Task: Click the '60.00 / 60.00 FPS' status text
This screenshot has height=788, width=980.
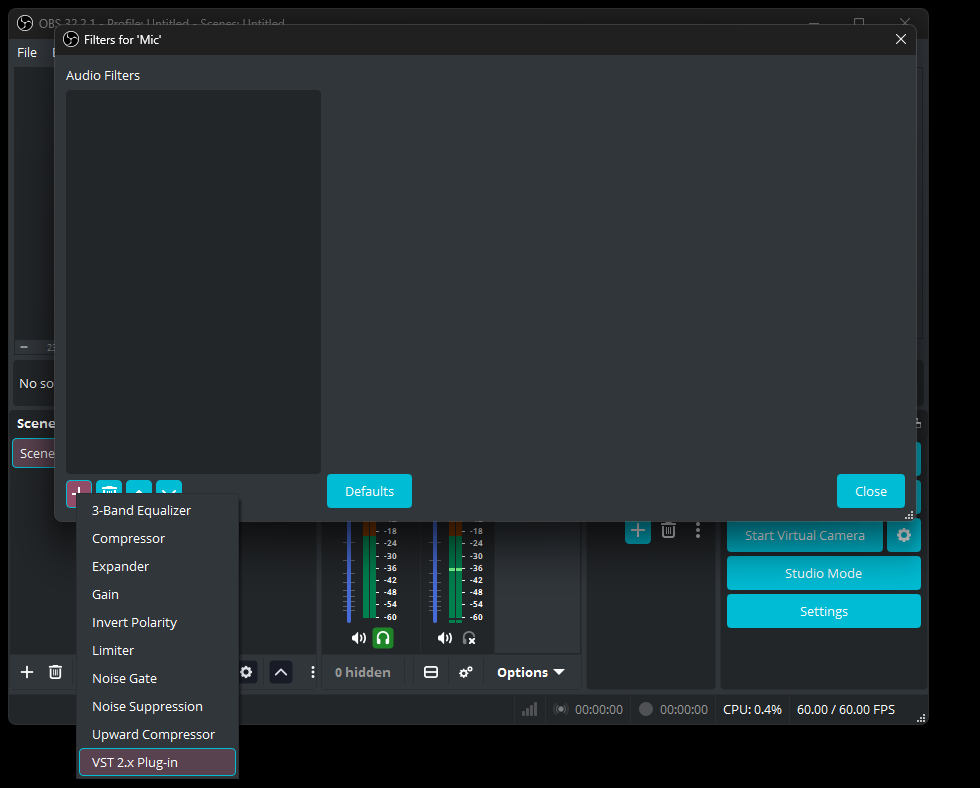Action: (x=846, y=710)
